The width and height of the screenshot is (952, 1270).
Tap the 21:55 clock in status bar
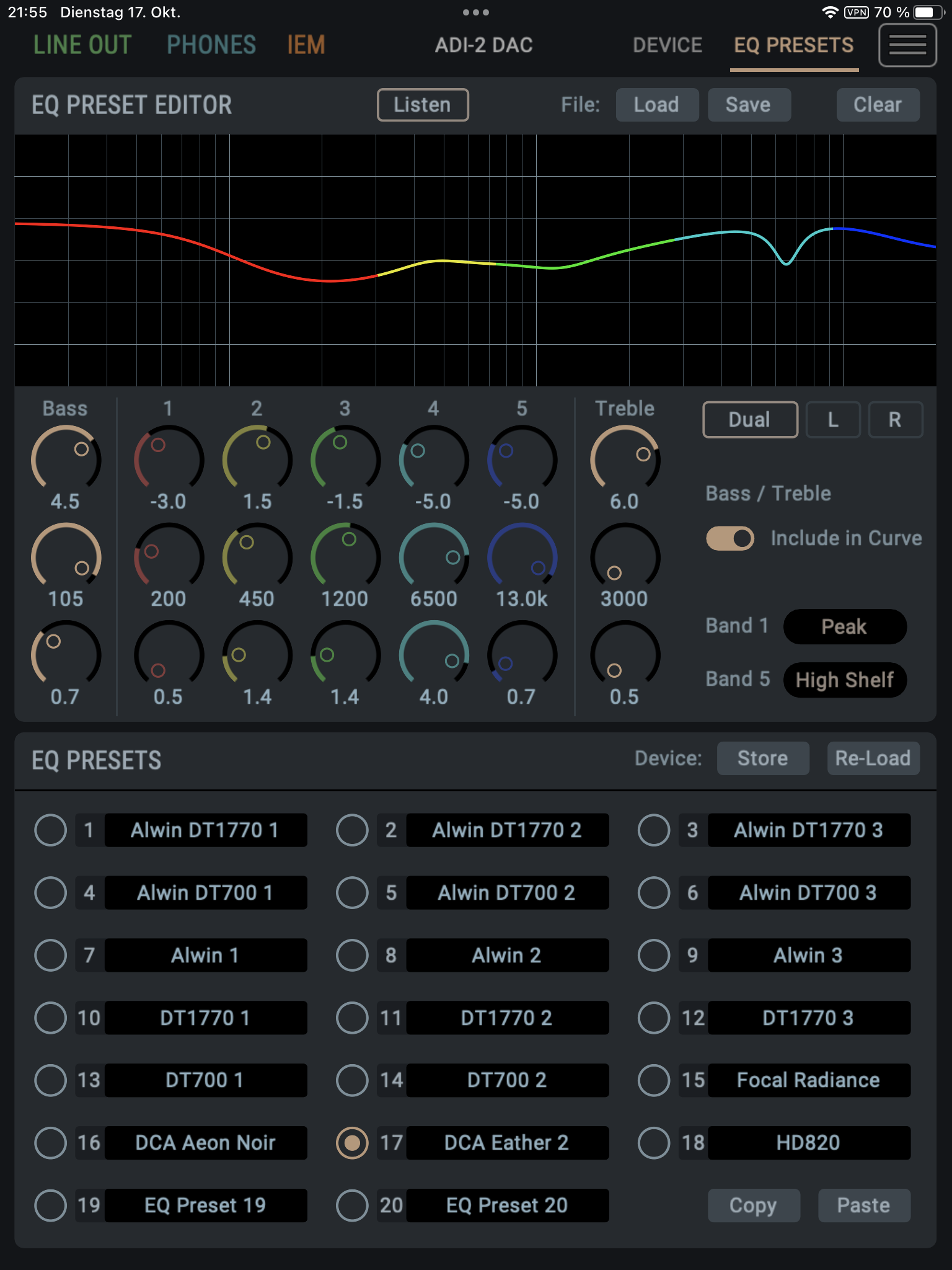point(27,12)
